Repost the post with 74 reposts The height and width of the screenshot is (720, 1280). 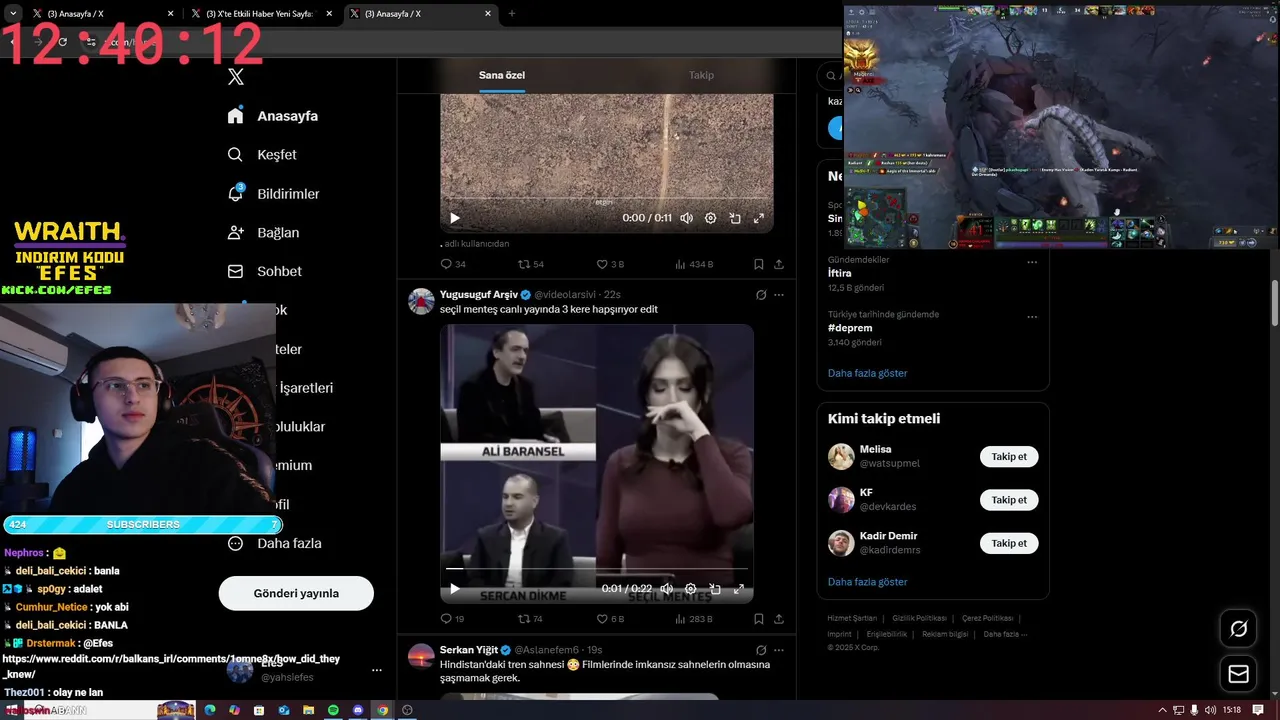[531, 619]
